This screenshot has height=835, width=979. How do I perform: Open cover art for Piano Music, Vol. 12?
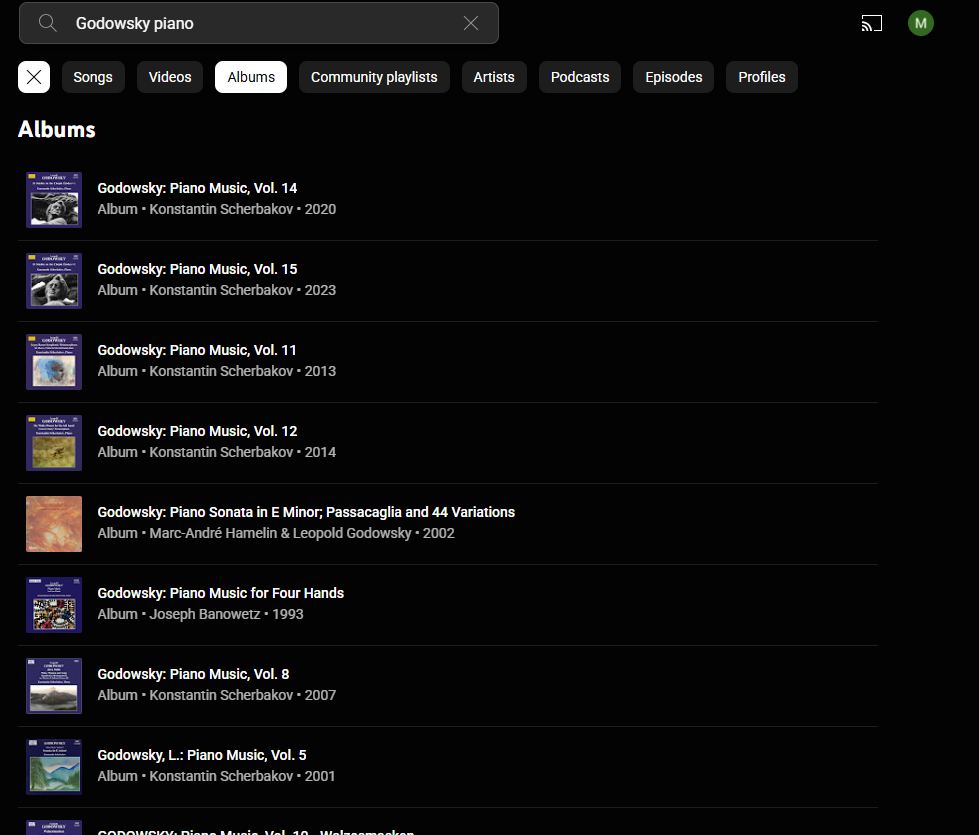[54, 443]
